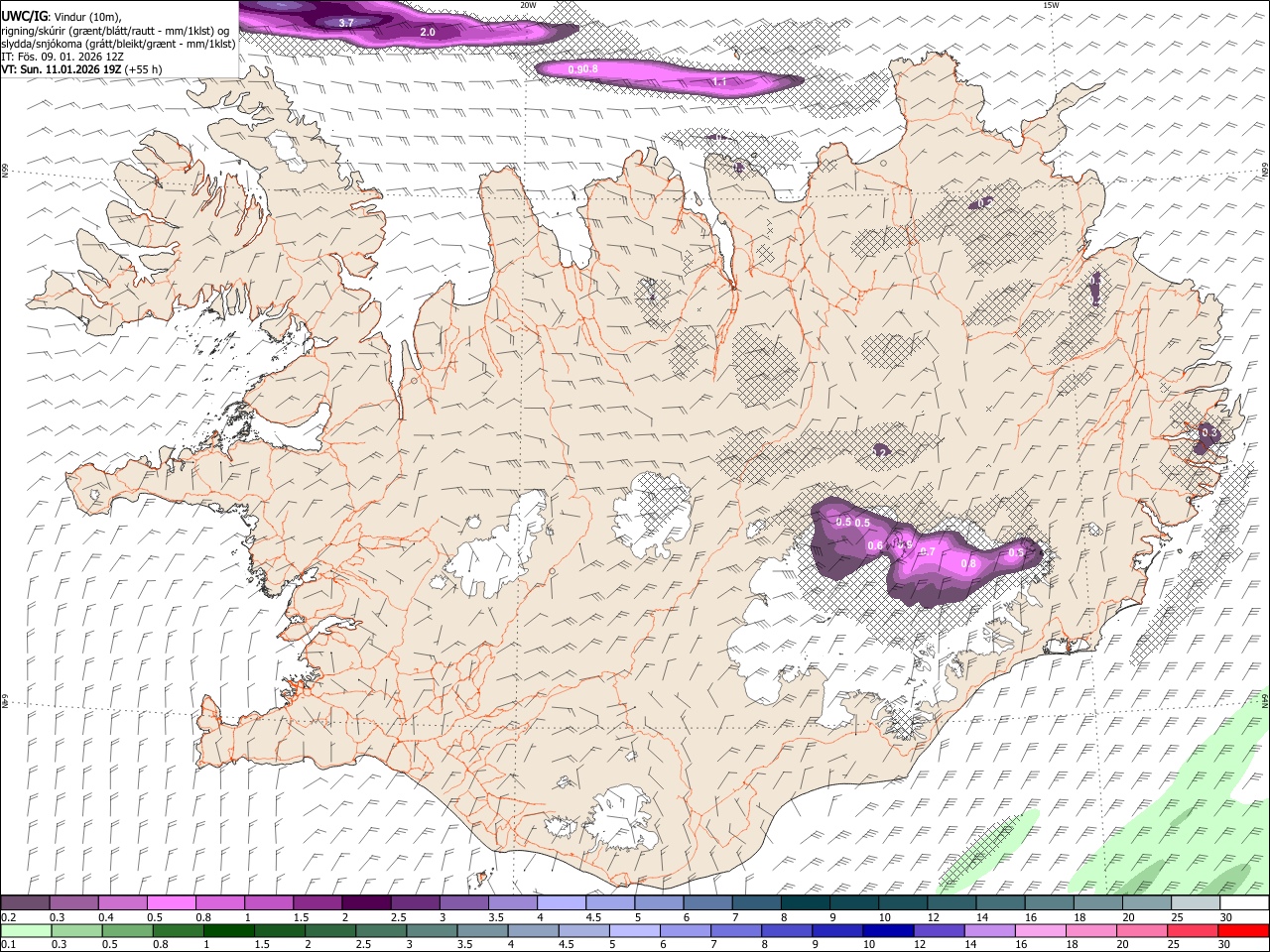Screen dimensions: 1270x952
Task: Select the violet 12 swatch in the lower scale
Action: 940,930
